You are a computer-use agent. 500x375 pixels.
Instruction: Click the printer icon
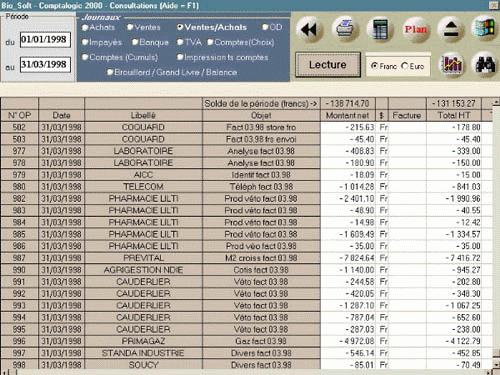(x=345, y=29)
